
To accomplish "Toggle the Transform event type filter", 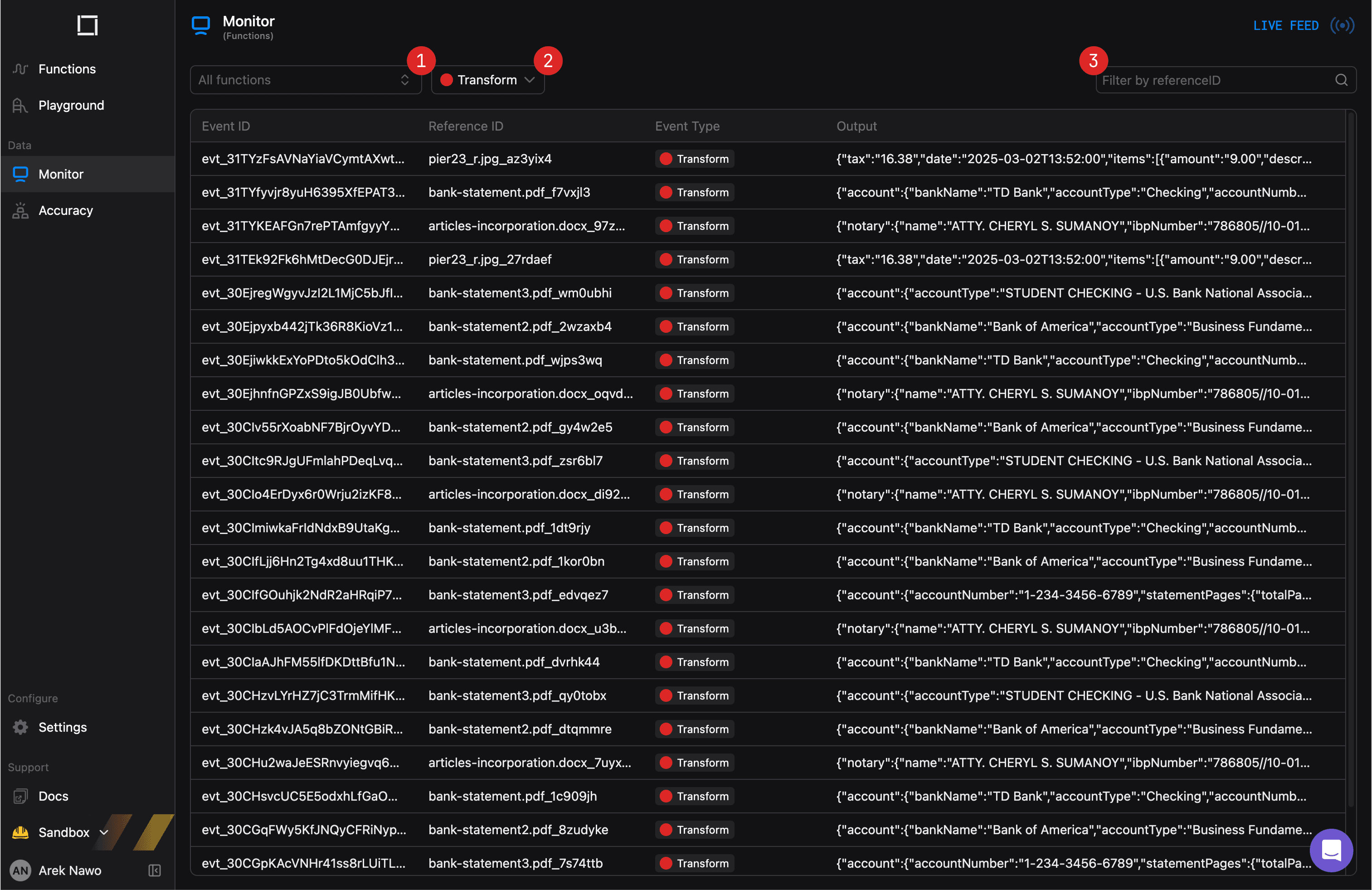I will click(487, 80).
